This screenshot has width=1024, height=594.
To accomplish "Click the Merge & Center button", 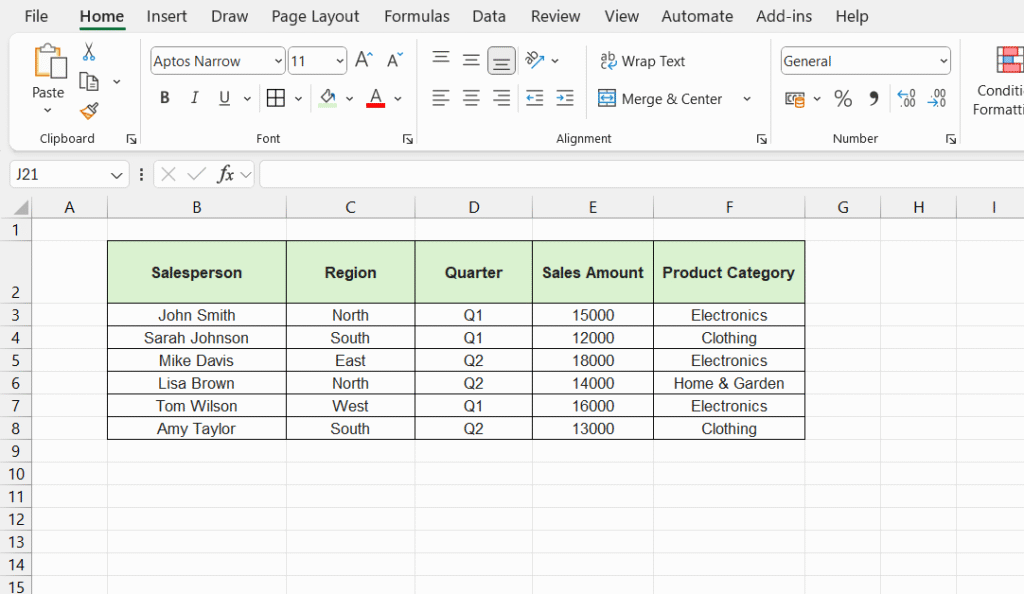I will [x=664, y=98].
